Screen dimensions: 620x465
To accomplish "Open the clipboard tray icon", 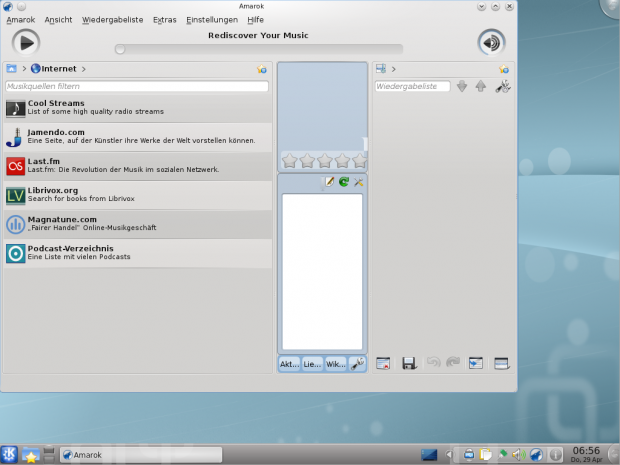I will point(486,455).
